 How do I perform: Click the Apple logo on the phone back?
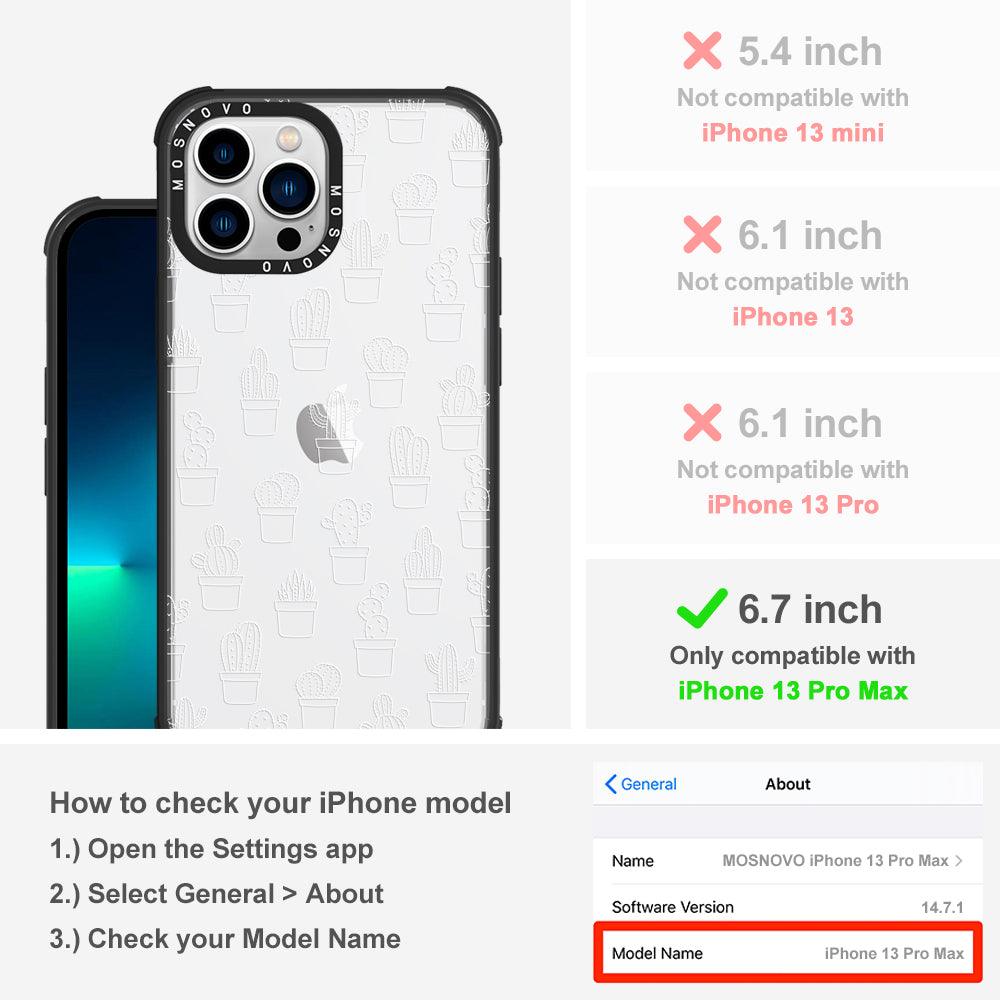(x=328, y=432)
